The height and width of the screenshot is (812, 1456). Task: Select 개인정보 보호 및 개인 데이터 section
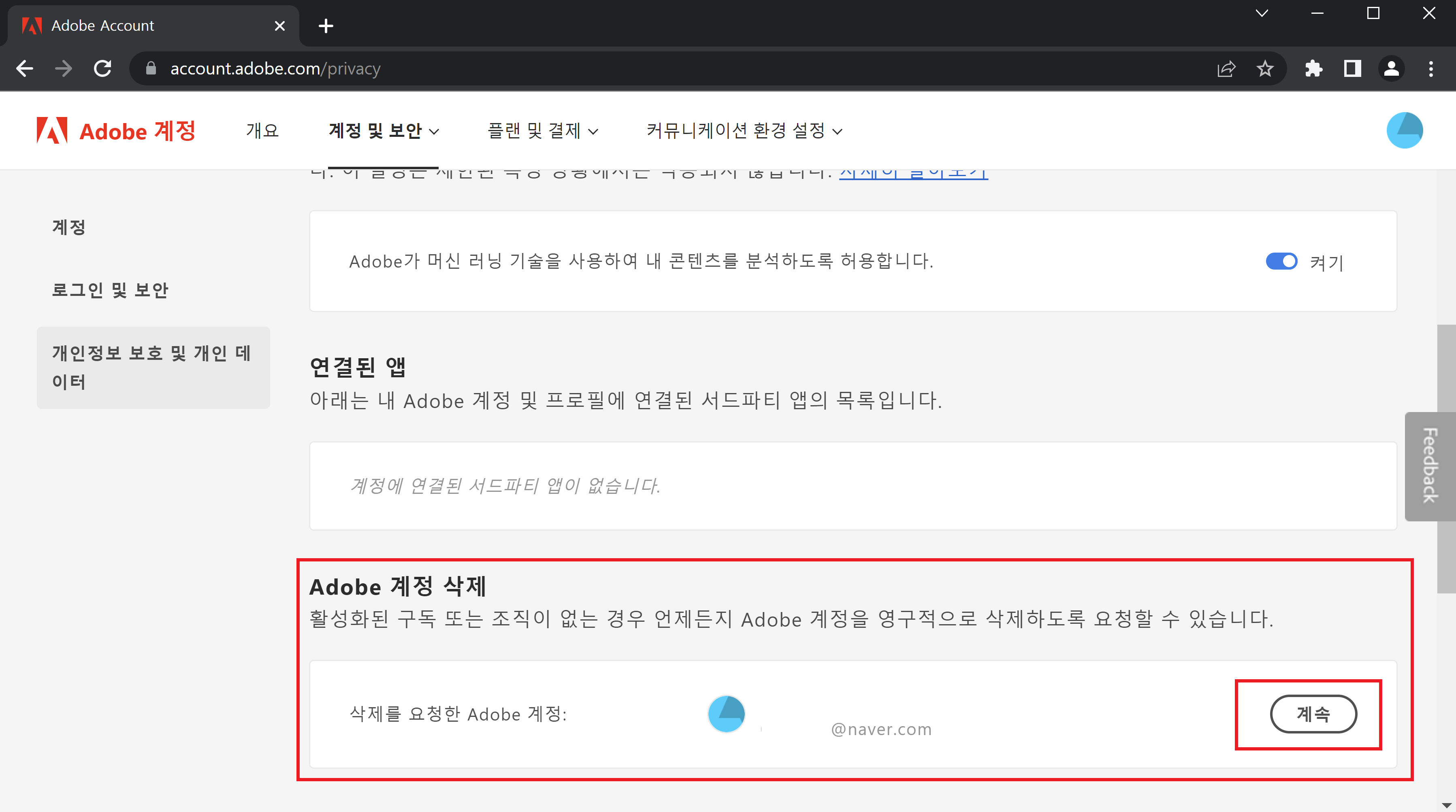153,367
